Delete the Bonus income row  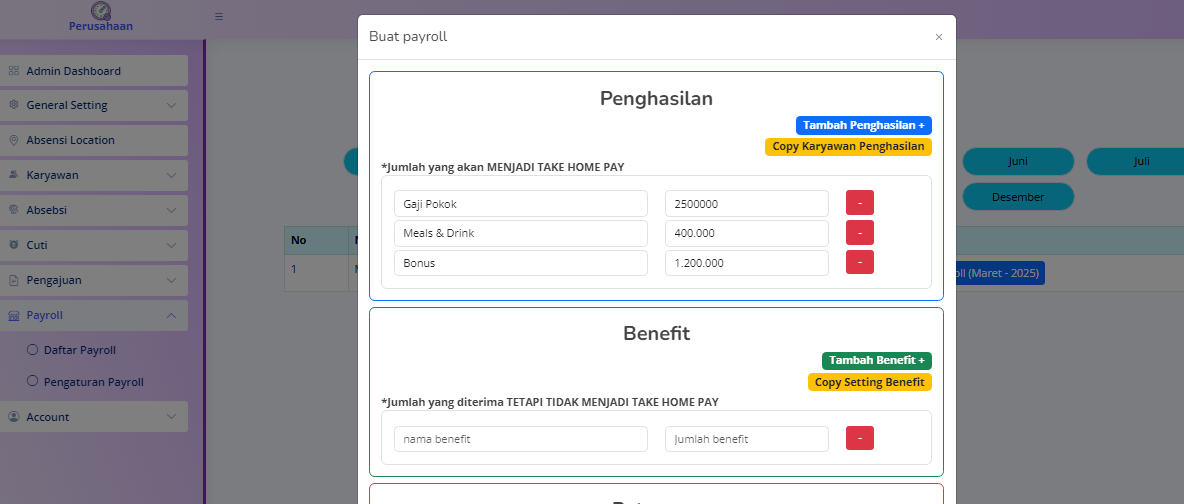[859, 262]
